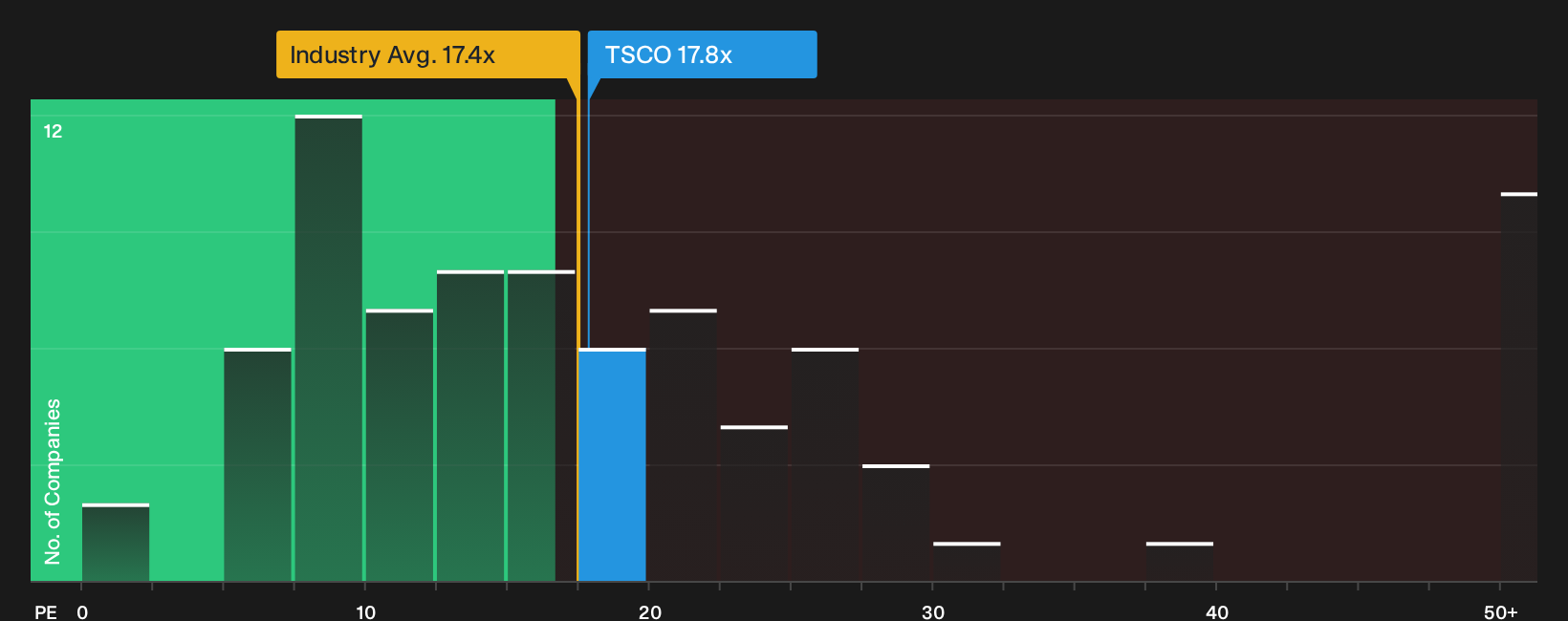Select the 50+ bar at right edge

tap(1519, 387)
